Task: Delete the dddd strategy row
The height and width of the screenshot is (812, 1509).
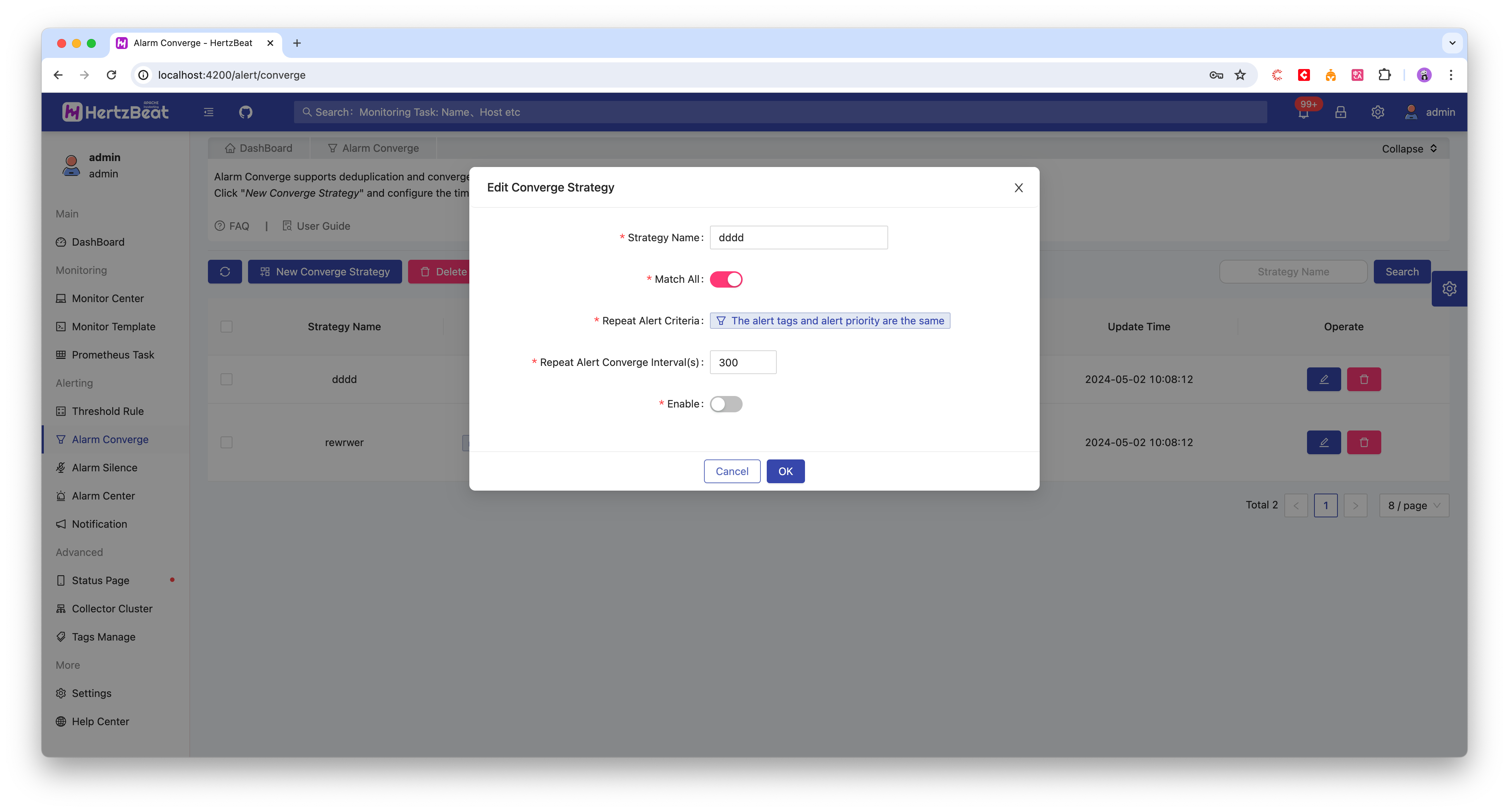Action: coord(1364,379)
